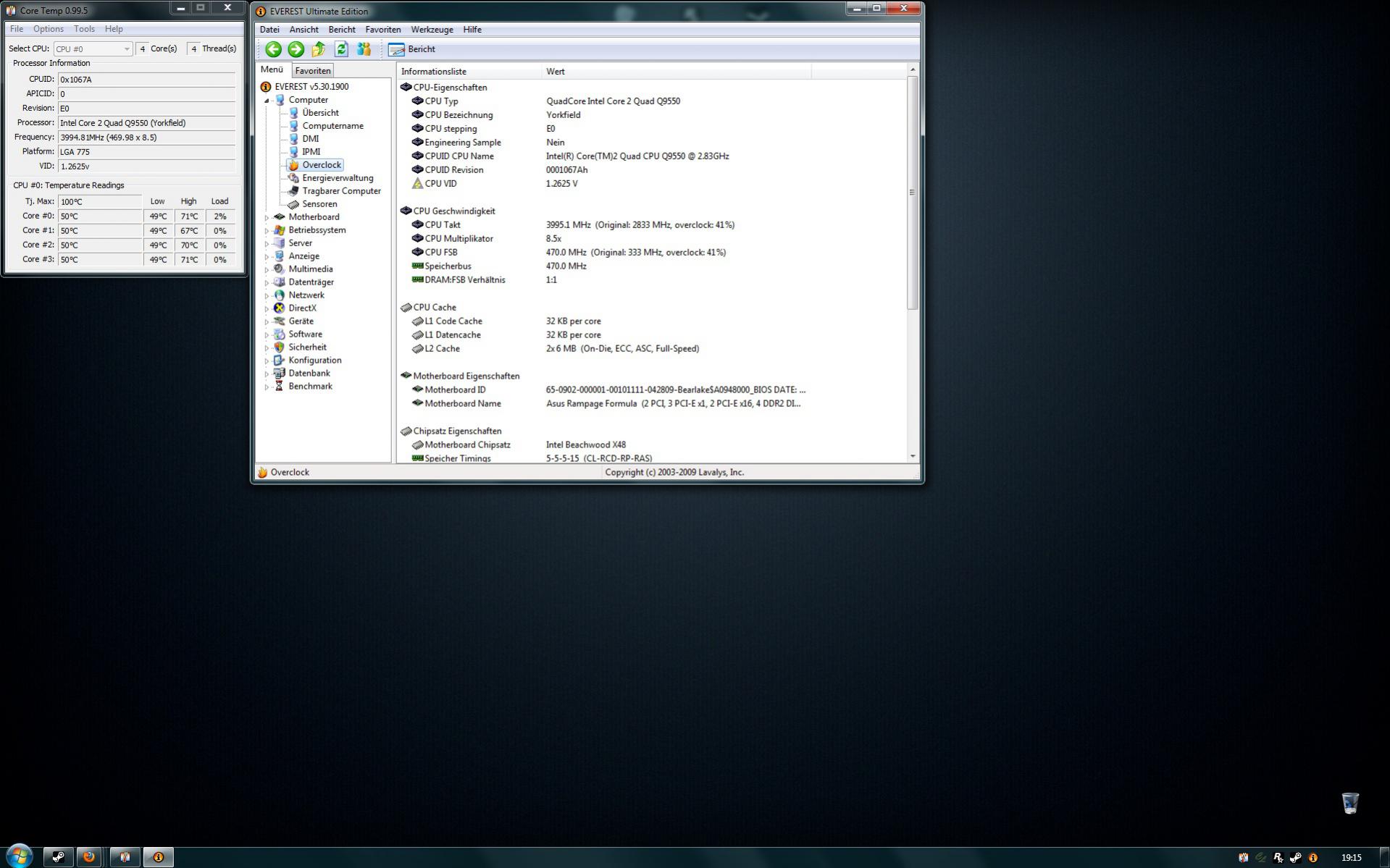The width and height of the screenshot is (1390, 868).
Task: Switch to the Menü tab
Action: pyautogui.click(x=272, y=69)
